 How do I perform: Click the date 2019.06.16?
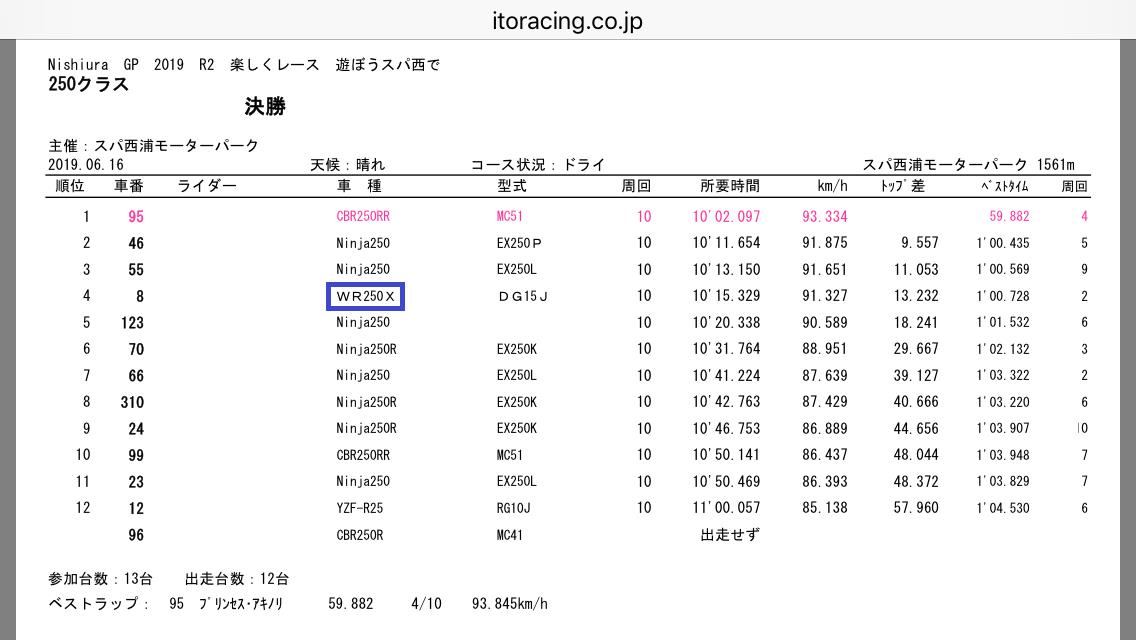(85, 165)
